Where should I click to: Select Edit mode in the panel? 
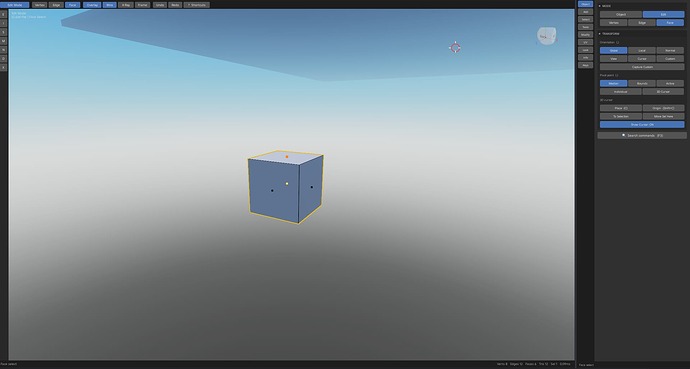pyautogui.click(x=664, y=15)
